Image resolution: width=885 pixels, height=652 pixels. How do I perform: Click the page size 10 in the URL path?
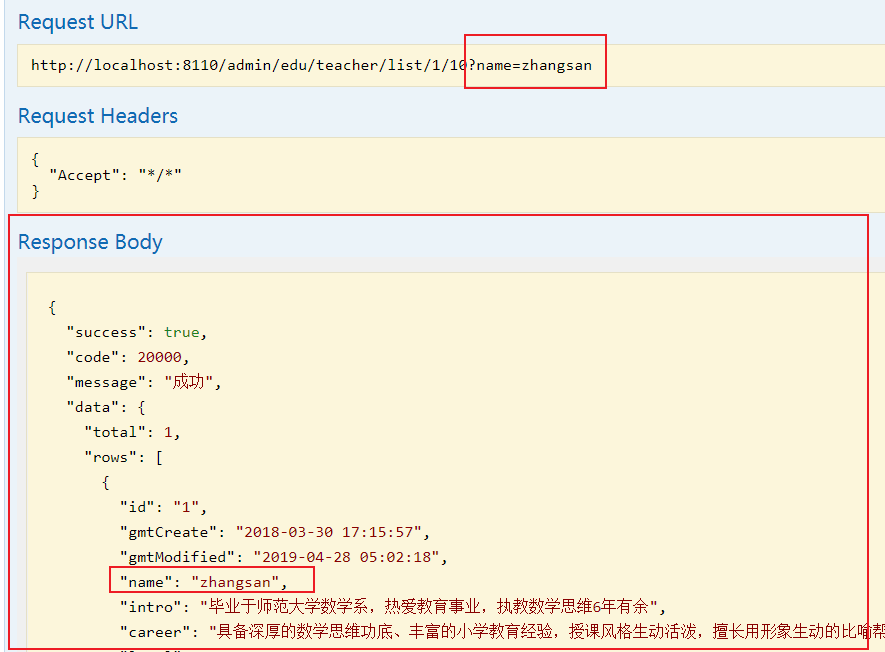[457, 65]
